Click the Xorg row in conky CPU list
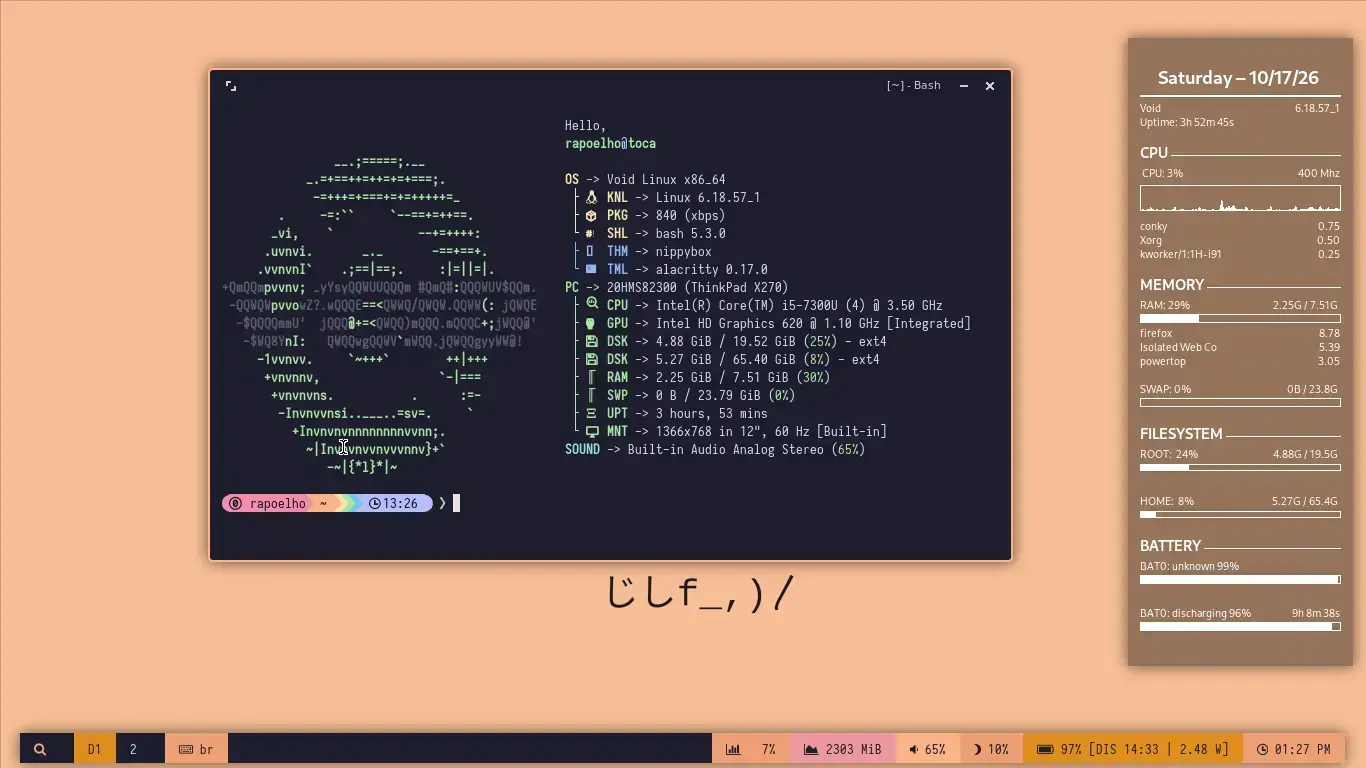The width and height of the screenshot is (1366, 768). click(x=1240, y=240)
